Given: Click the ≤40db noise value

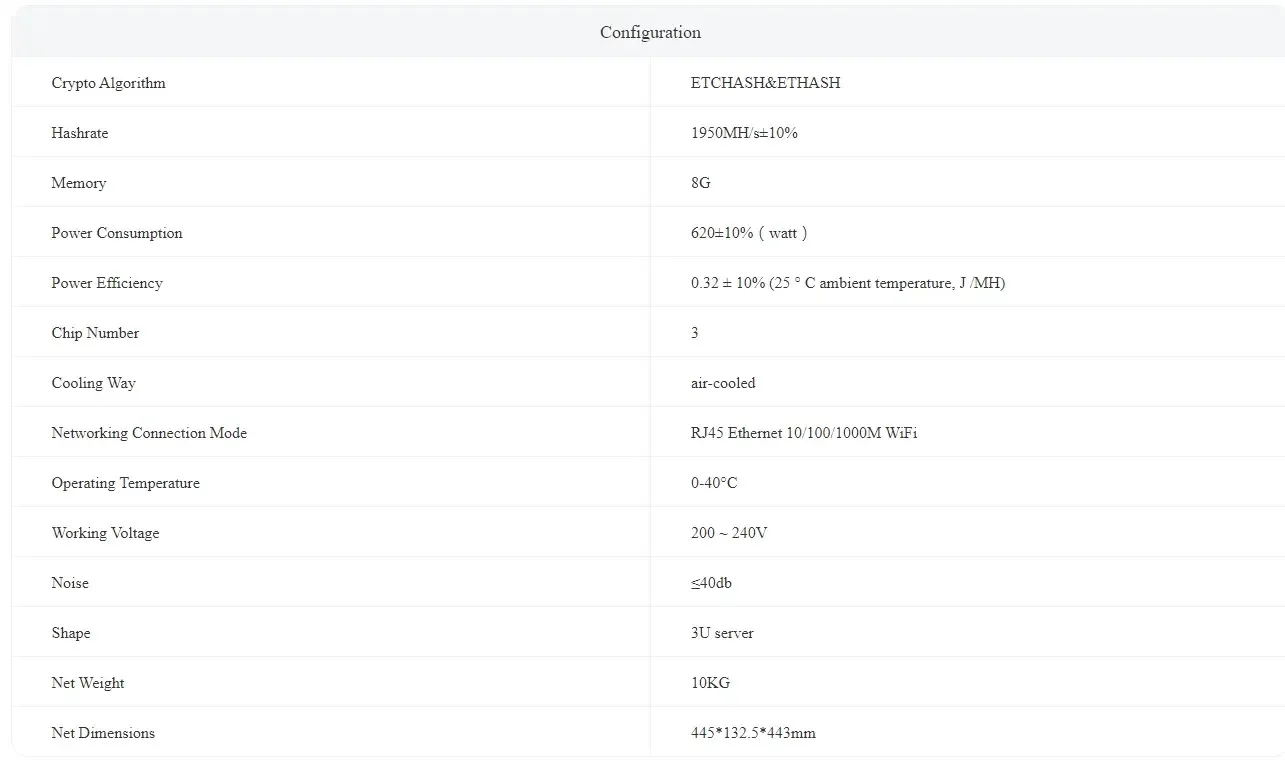Looking at the screenshot, I should [x=711, y=583].
